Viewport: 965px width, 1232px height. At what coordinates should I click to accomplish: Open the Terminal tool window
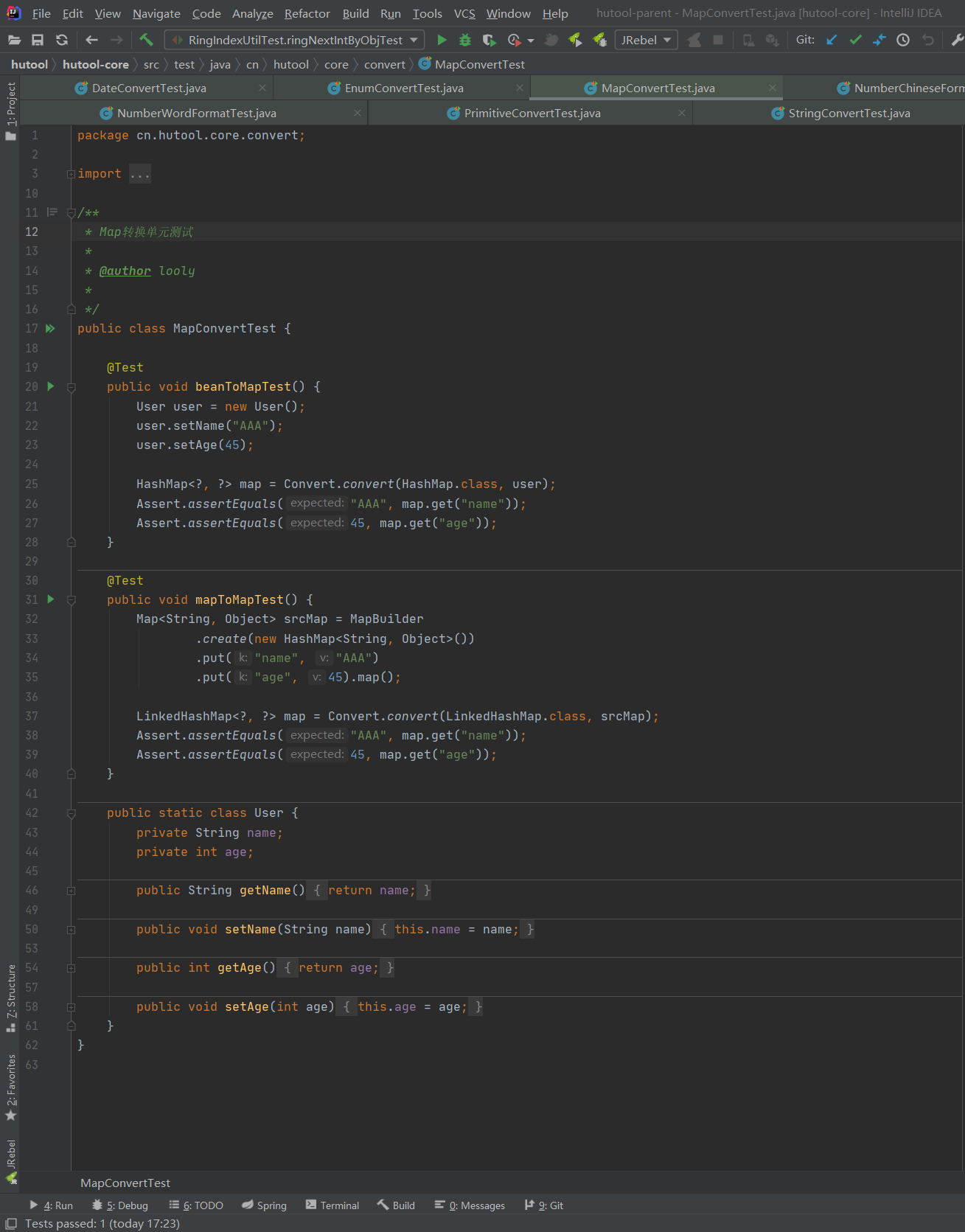pos(332,1205)
